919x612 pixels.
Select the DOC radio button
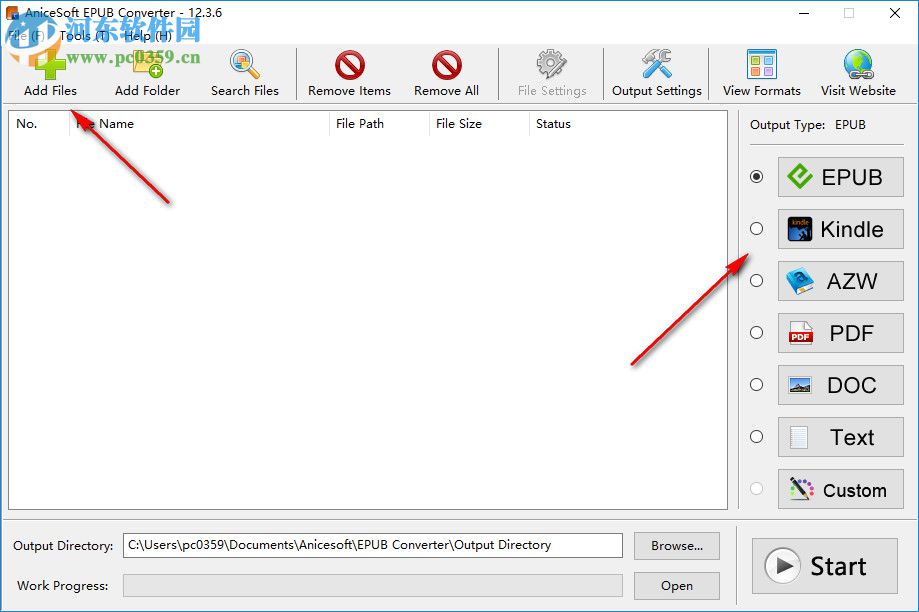(757, 385)
